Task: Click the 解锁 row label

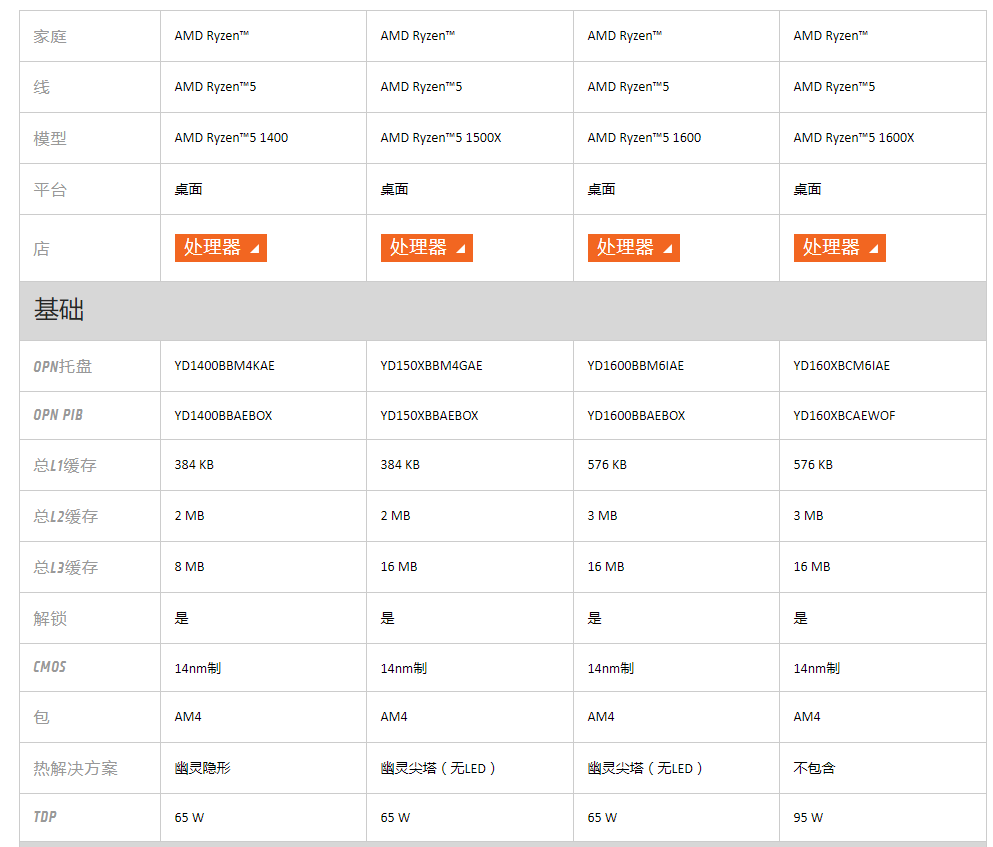Action: coord(50,618)
